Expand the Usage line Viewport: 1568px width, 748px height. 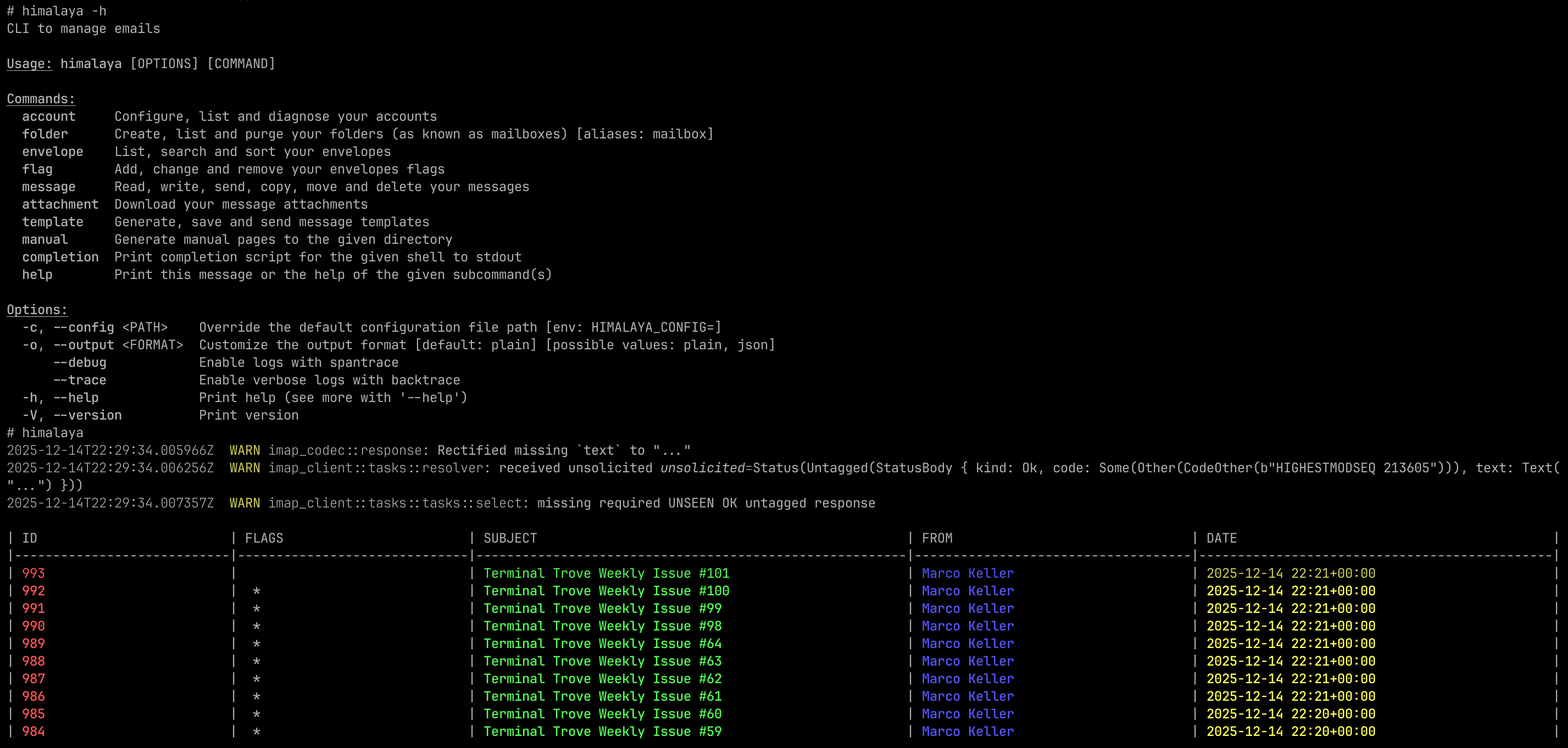tap(29, 63)
